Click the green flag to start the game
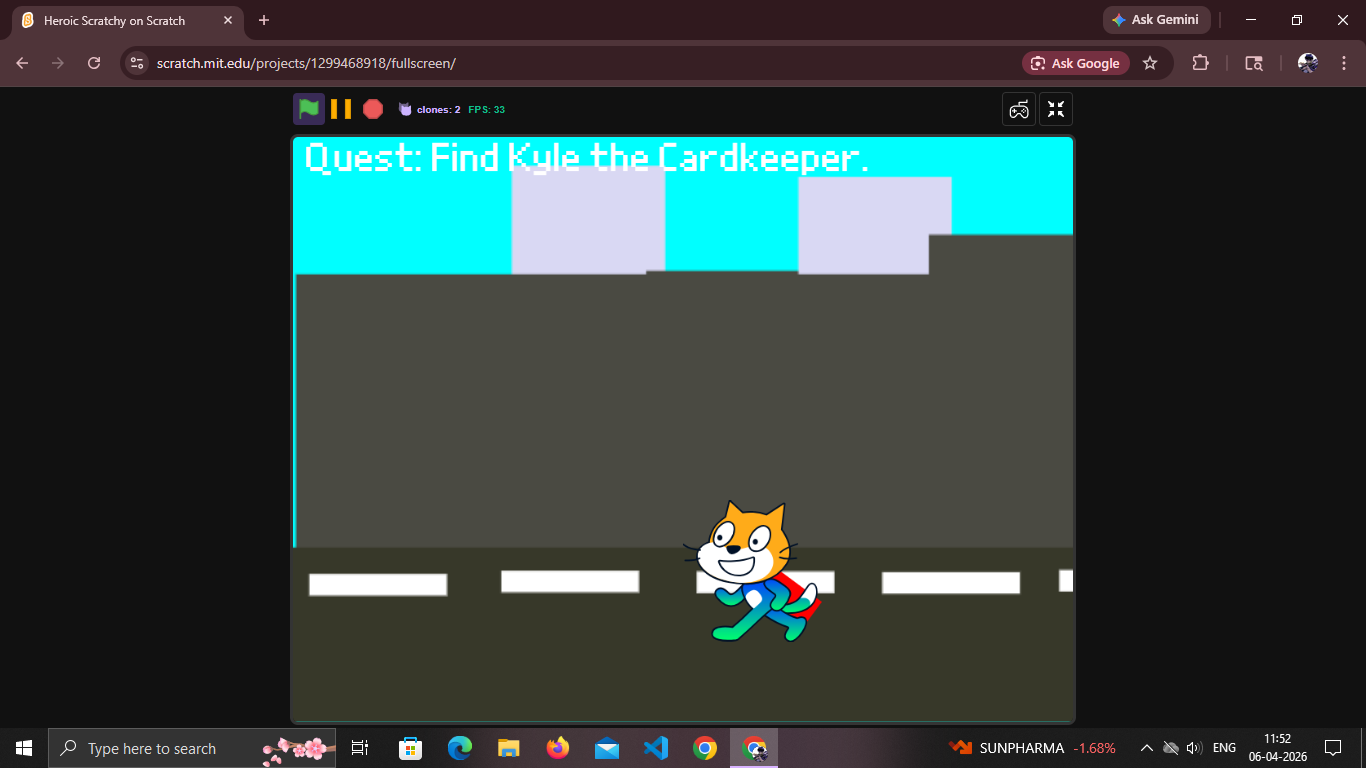The height and width of the screenshot is (768, 1366). pyautogui.click(x=309, y=109)
